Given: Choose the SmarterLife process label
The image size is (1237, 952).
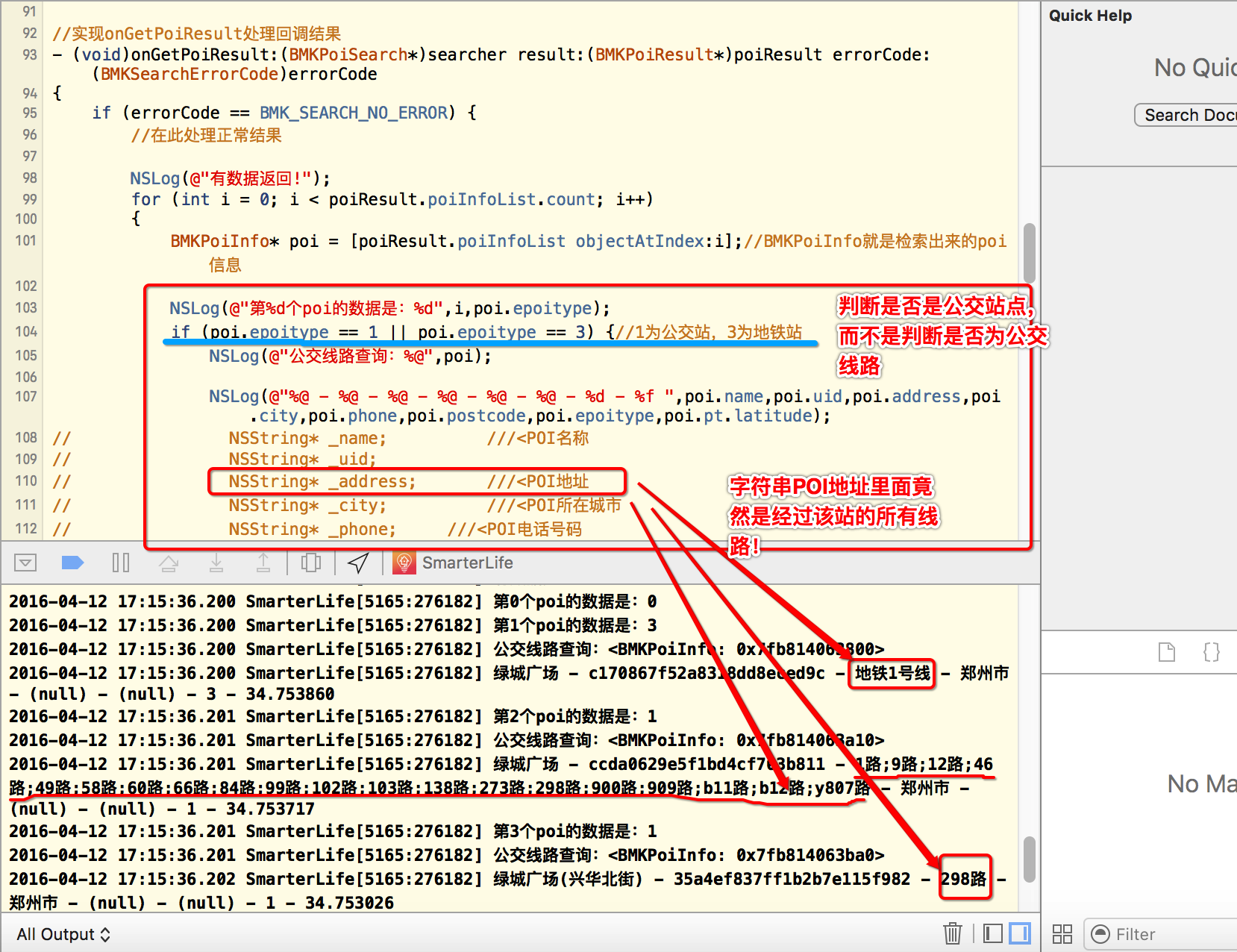Looking at the screenshot, I should (x=467, y=563).
